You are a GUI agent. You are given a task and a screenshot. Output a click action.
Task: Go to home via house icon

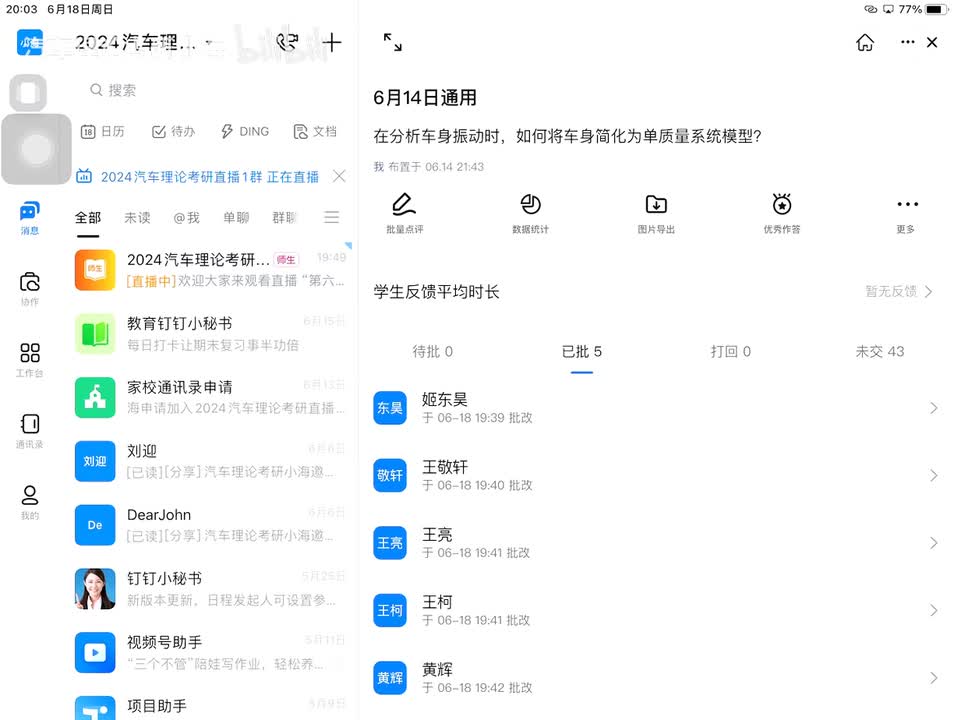click(x=865, y=42)
